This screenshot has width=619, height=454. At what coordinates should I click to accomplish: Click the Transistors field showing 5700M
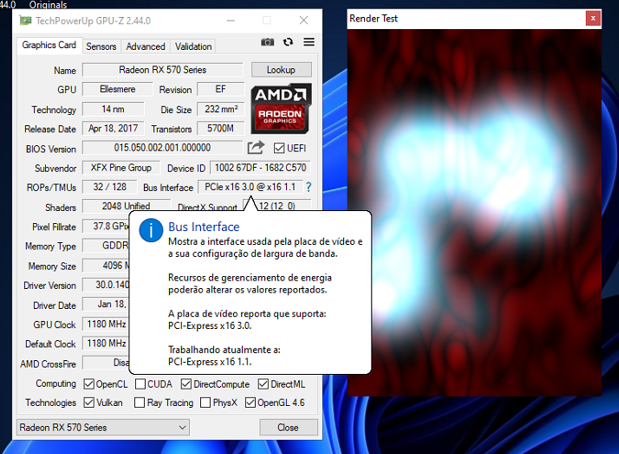(x=221, y=128)
